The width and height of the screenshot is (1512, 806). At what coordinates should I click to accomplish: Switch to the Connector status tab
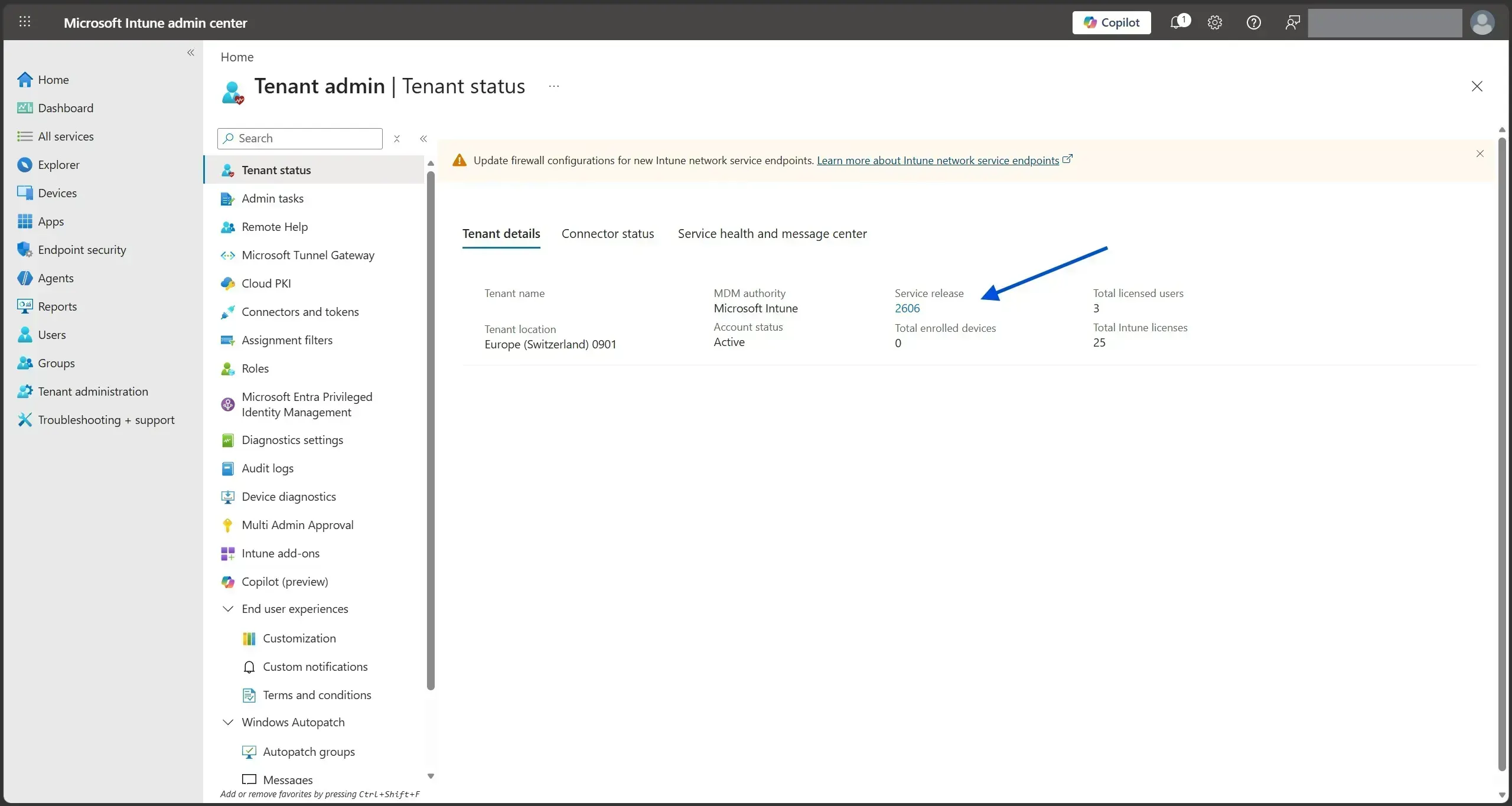click(x=607, y=234)
